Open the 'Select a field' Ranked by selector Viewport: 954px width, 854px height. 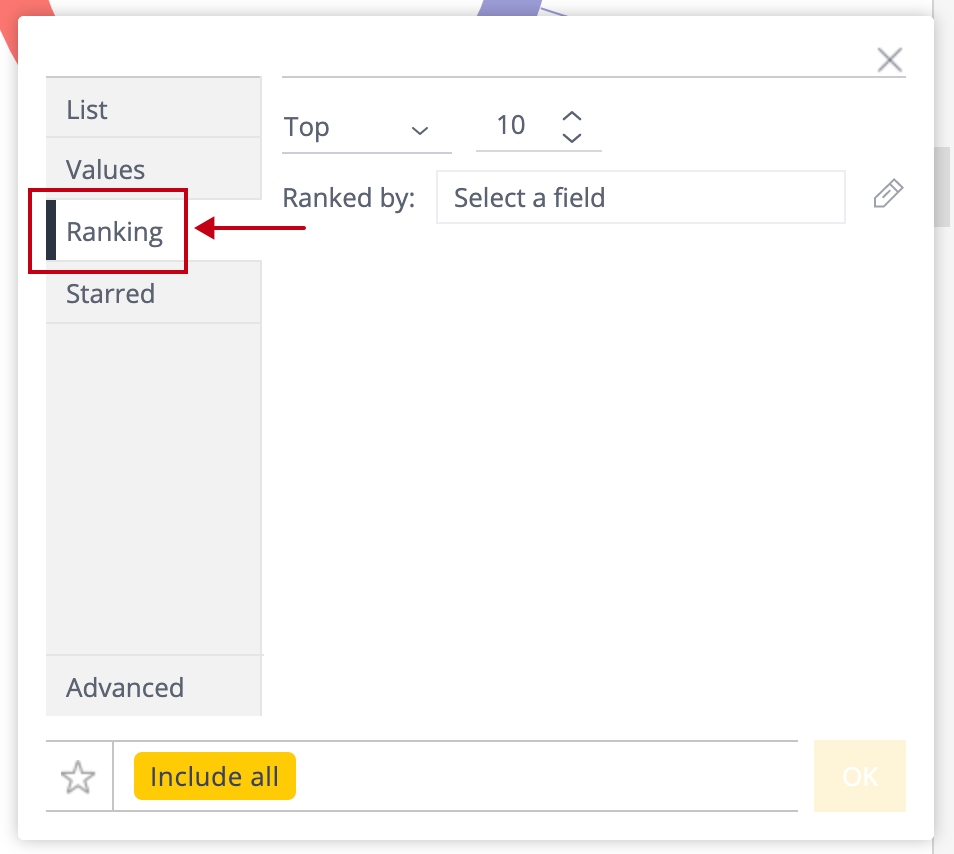coord(640,197)
